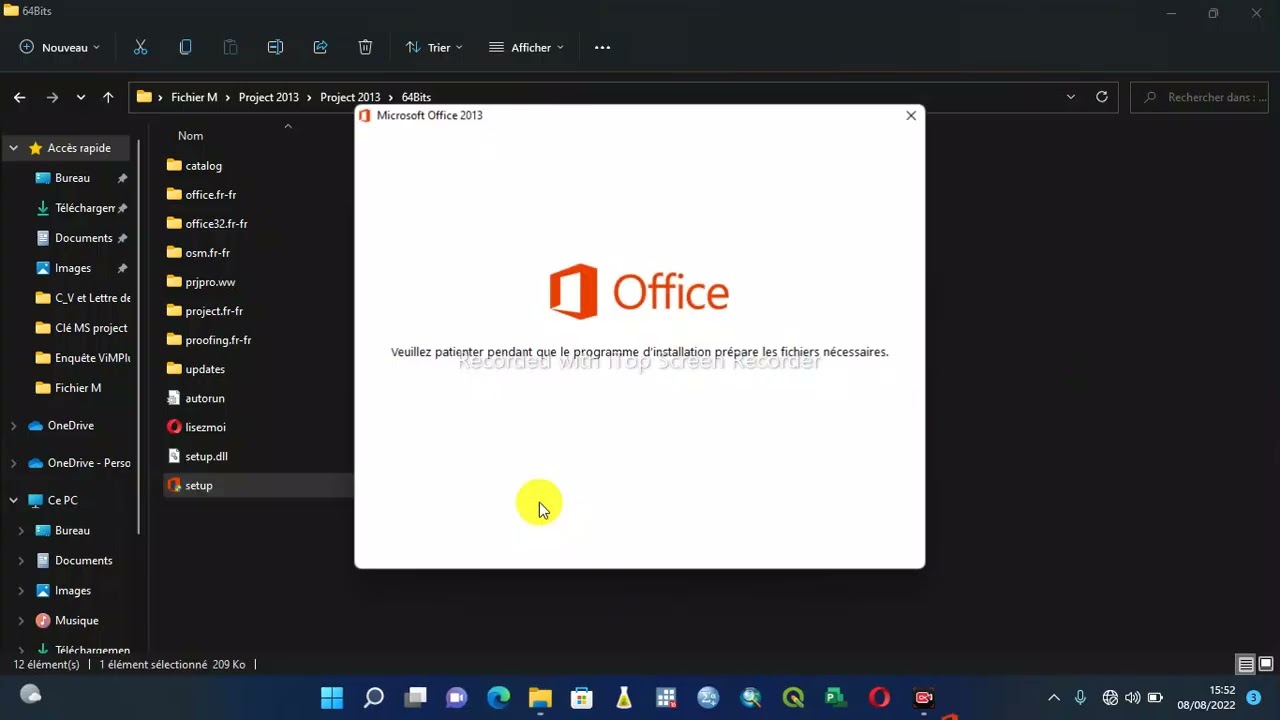Screen dimensions: 1280x720
Task: Open Microsoft Project from taskbar
Action: click(x=836, y=697)
